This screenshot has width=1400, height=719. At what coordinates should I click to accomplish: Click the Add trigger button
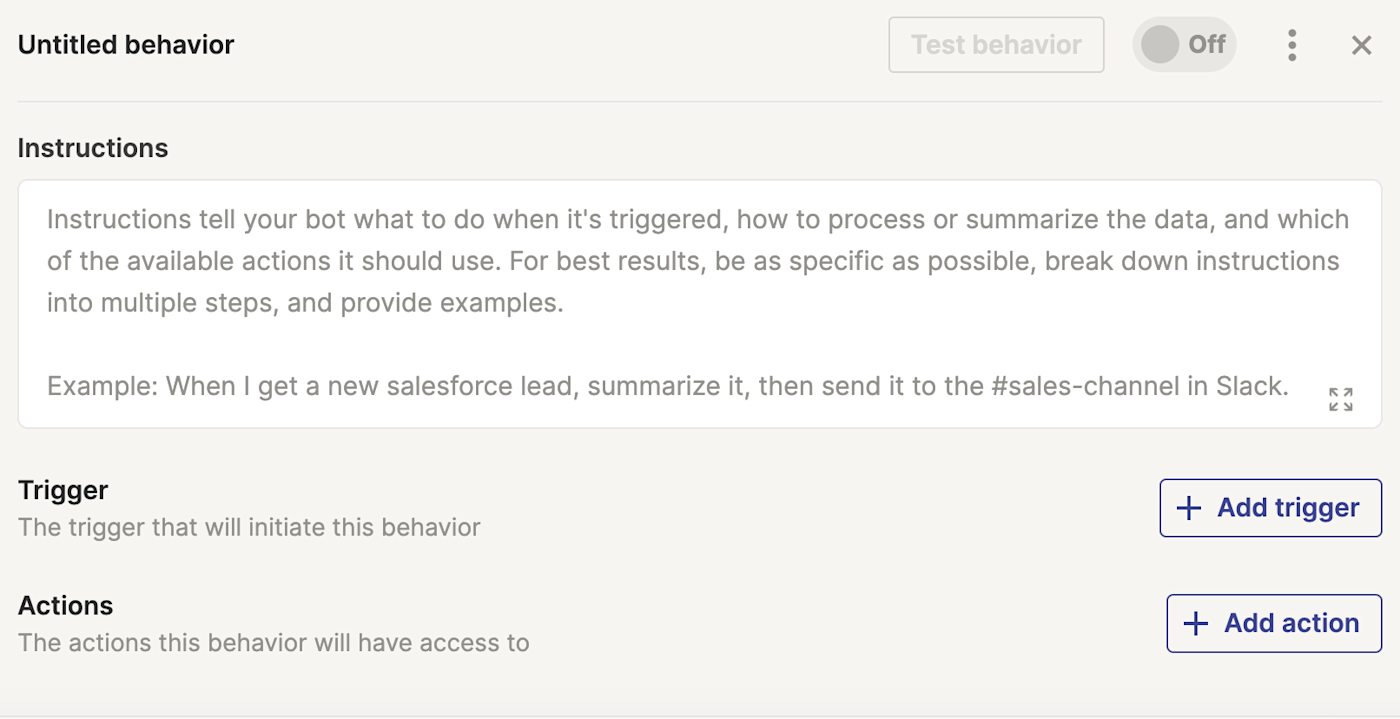click(1270, 508)
